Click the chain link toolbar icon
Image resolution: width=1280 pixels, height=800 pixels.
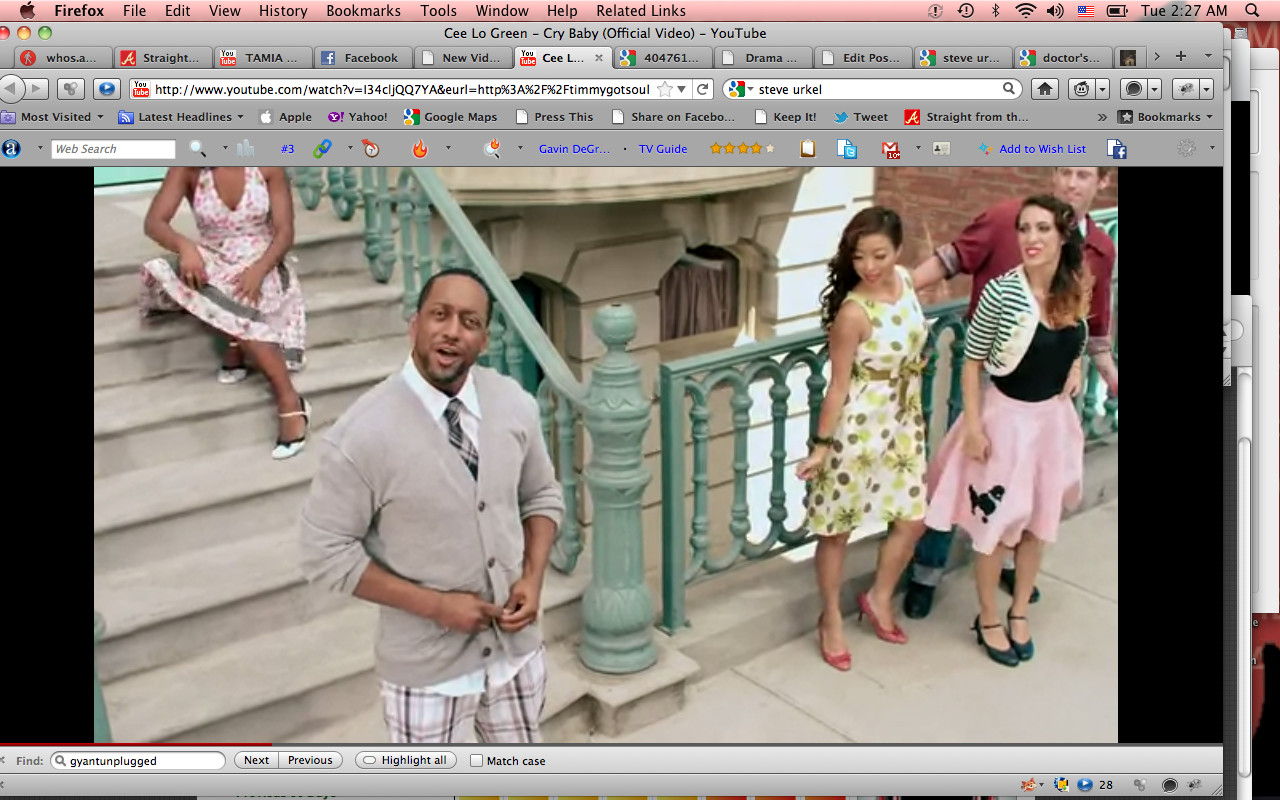(322, 149)
